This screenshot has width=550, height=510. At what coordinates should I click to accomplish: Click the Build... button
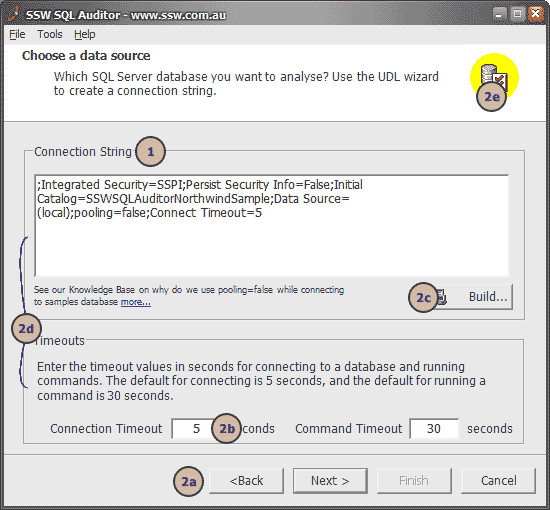coord(475,297)
